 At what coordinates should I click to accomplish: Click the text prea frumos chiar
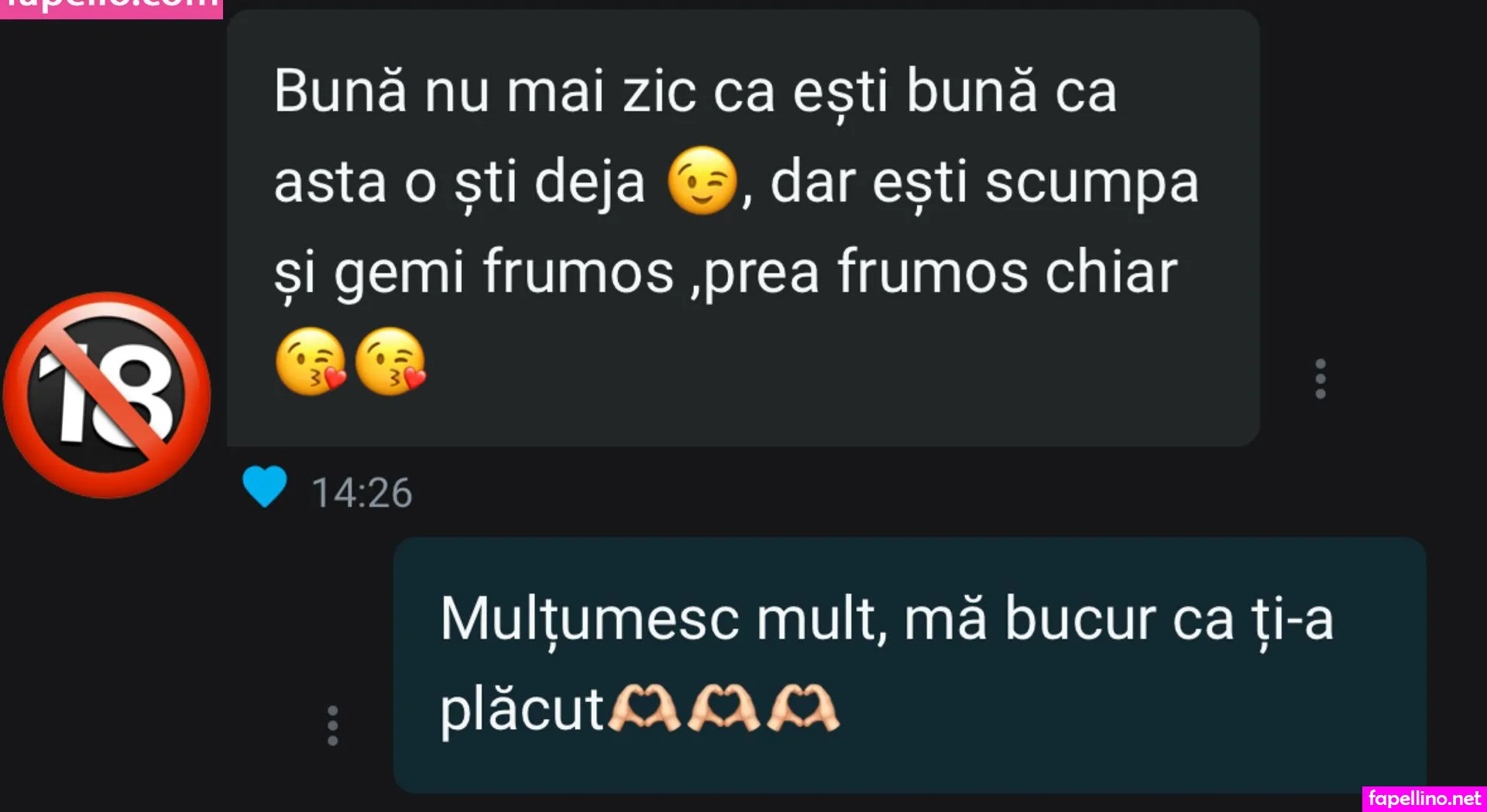[940, 273]
